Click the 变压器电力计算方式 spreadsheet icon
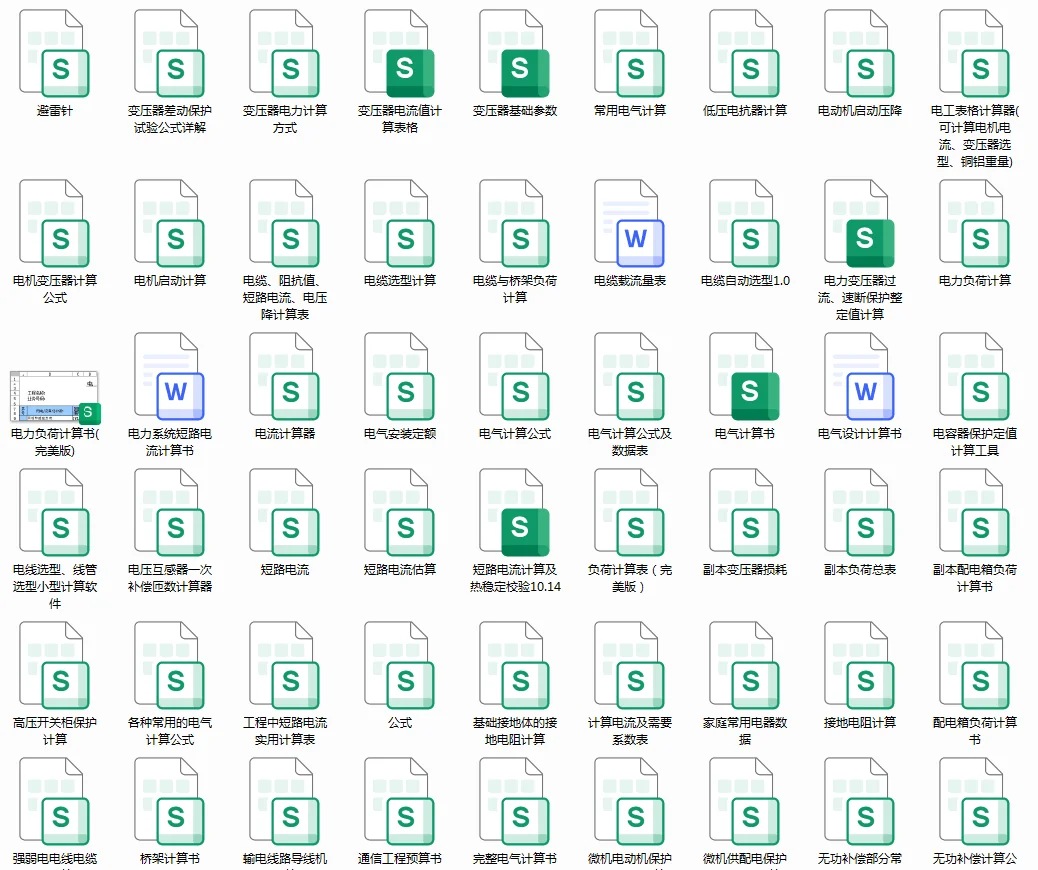1038x870 pixels. pos(285,54)
